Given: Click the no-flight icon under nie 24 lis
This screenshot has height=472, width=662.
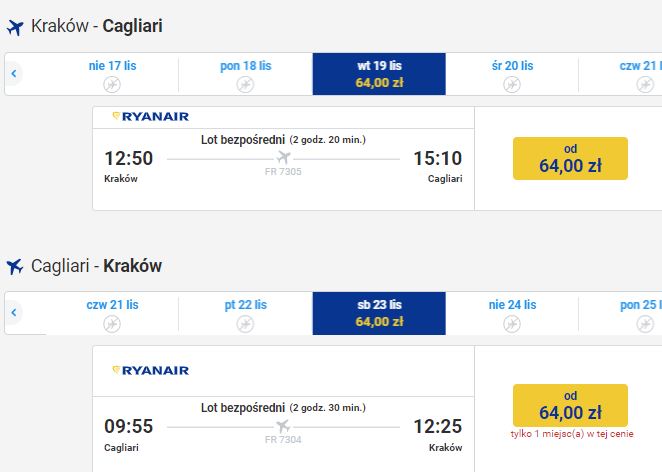Looking at the screenshot, I should point(512,324).
